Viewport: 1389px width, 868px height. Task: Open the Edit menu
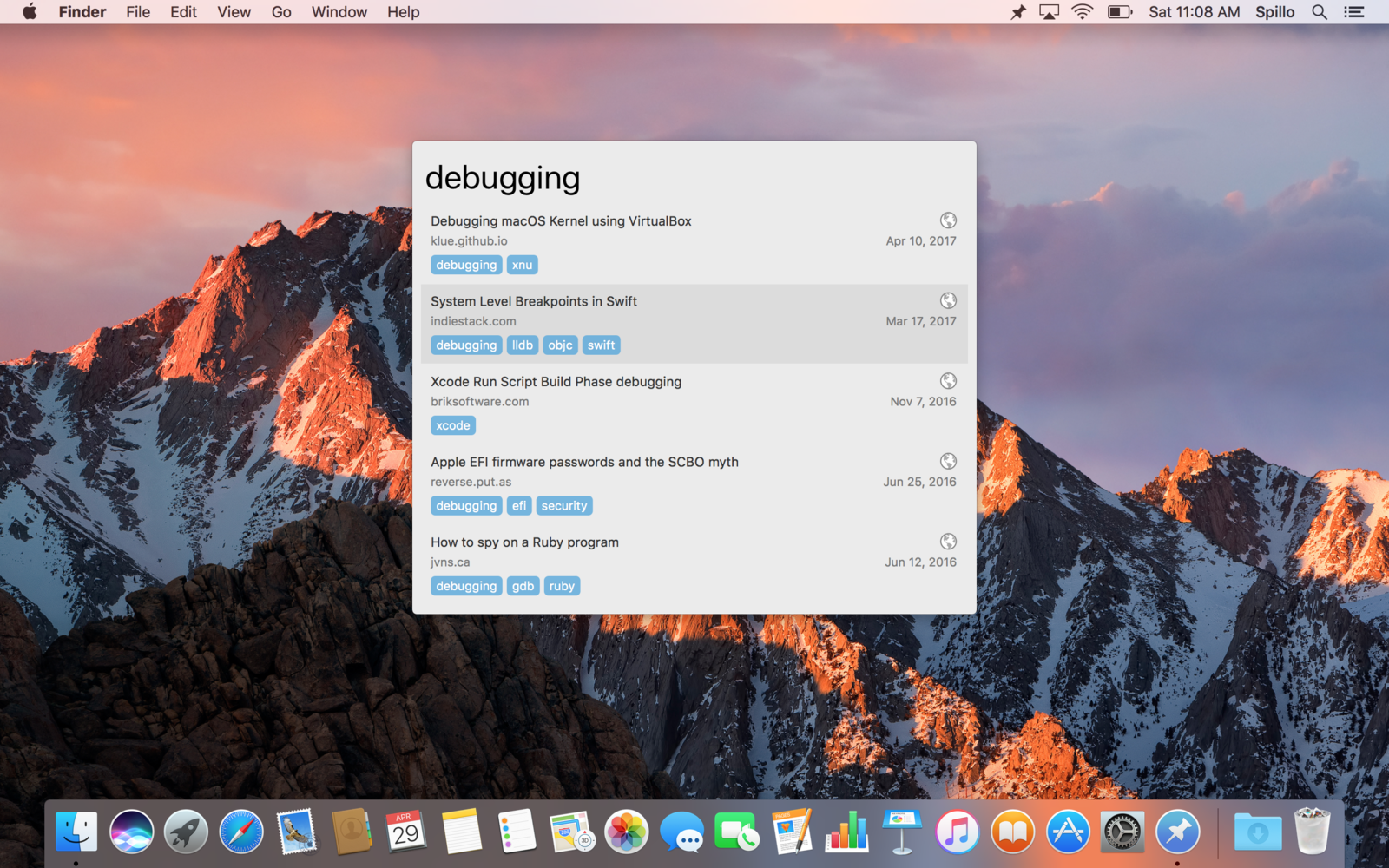point(183,12)
